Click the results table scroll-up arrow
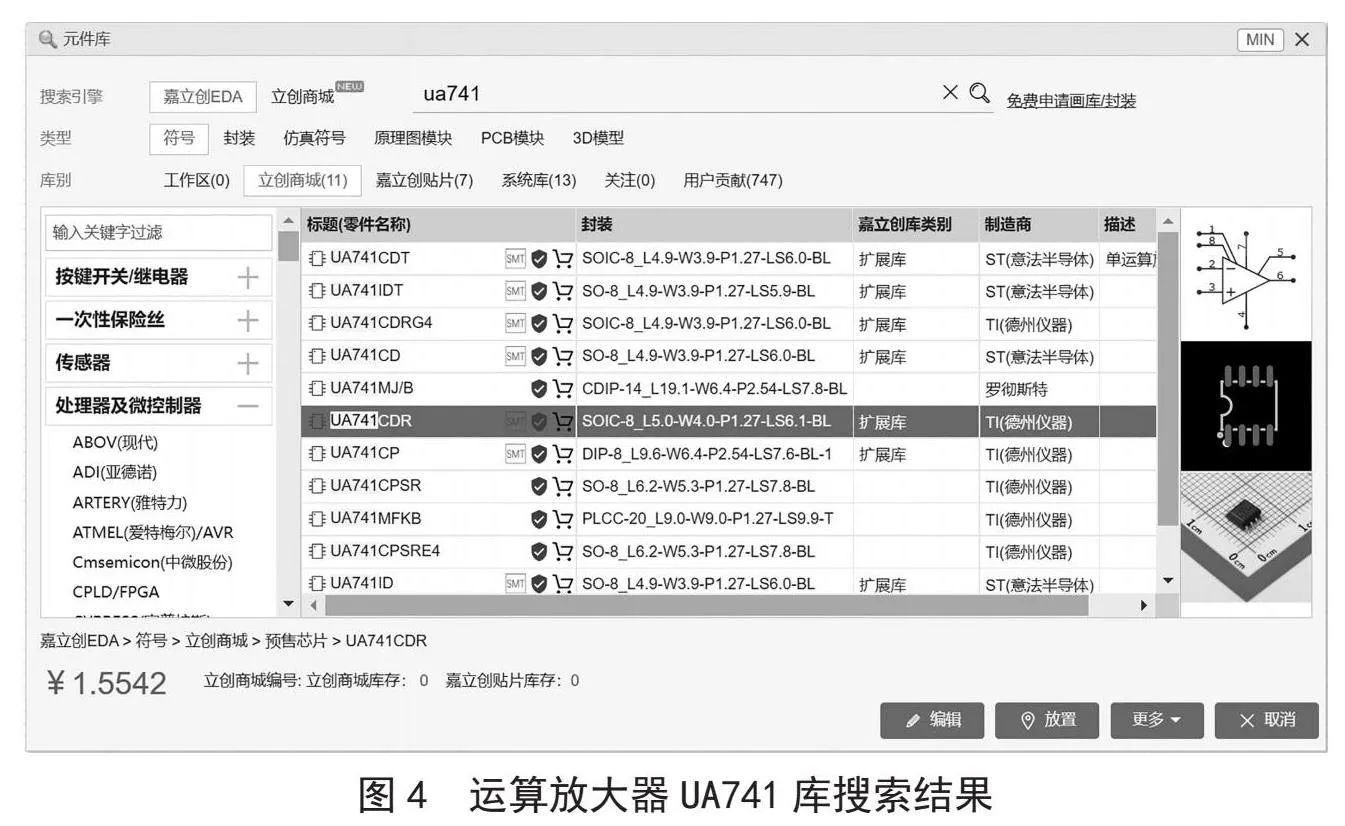 tap(1166, 221)
